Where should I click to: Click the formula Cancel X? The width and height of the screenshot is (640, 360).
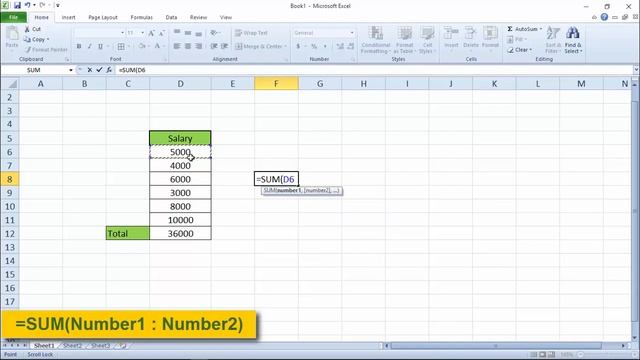tap(90, 70)
